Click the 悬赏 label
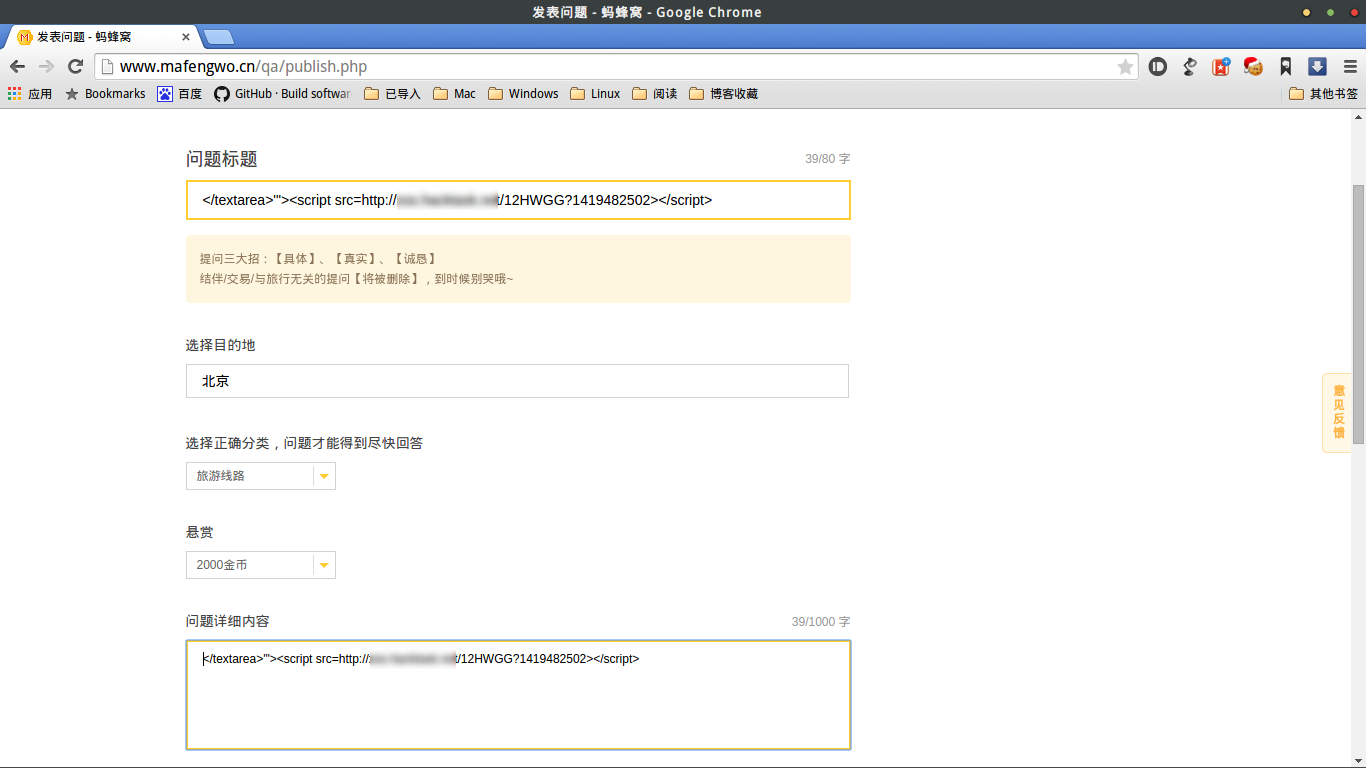Image resolution: width=1366 pixels, height=768 pixels. [x=200, y=532]
